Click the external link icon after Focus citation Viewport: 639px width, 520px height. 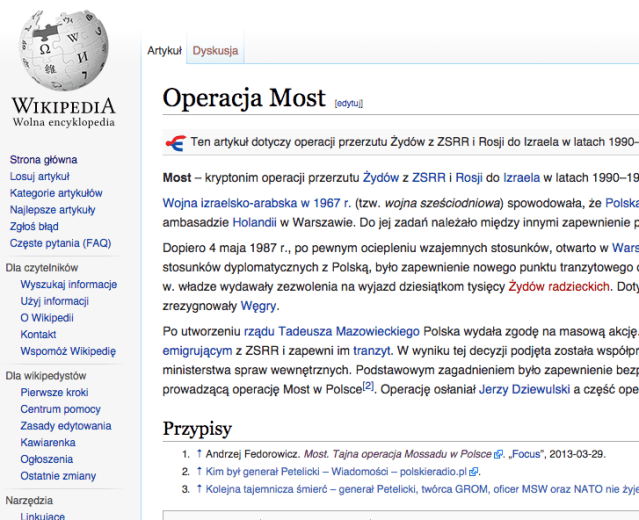tap(499, 454)
